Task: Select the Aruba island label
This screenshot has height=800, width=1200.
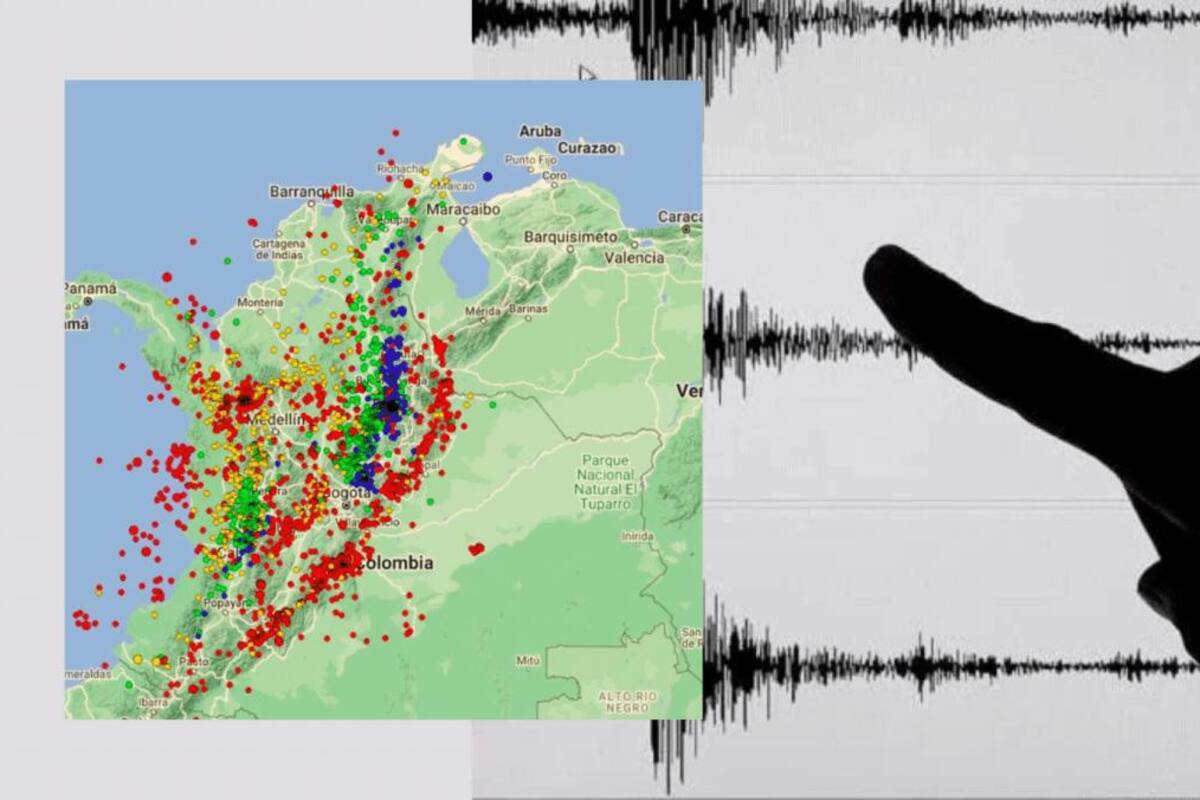Action: point(540,131)
